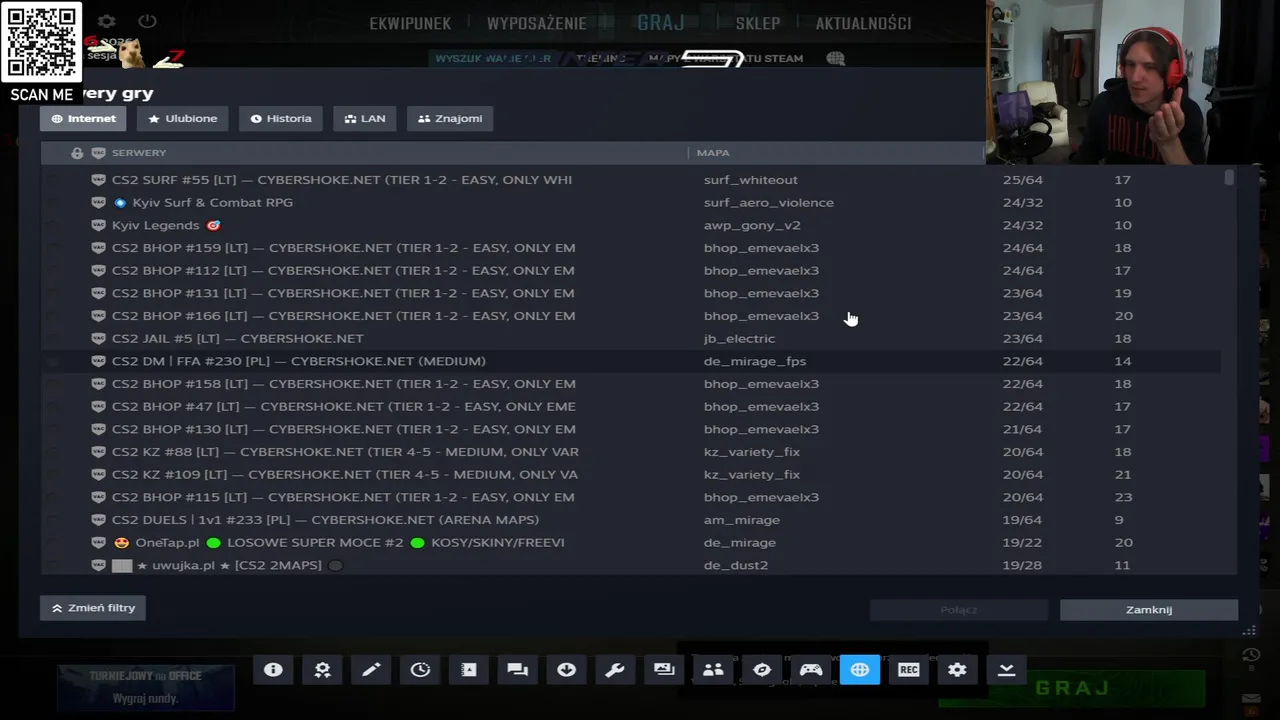This screenshot has width=1280, height=720.
Task: Click the clock icon in the overlay toolbar
Action: coord(420,670)
